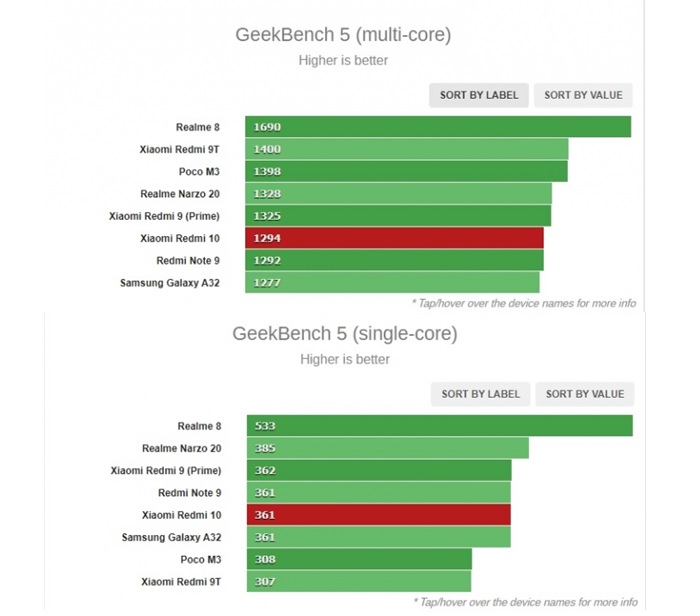Viewport: 700px width, 616px height.
Task: Click the red 361 Xiaomi Redmi 10 bar
Action: click(x=379, y=515)
